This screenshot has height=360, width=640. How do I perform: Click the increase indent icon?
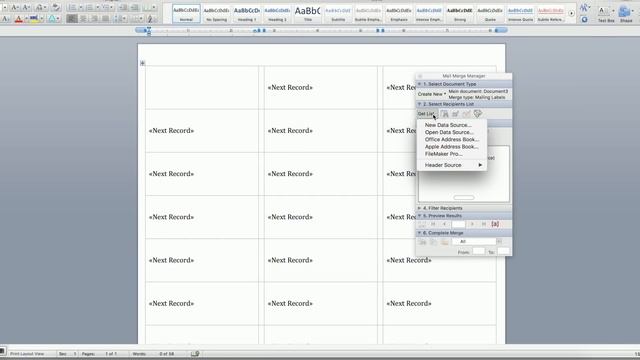click(x=135, y=7)
